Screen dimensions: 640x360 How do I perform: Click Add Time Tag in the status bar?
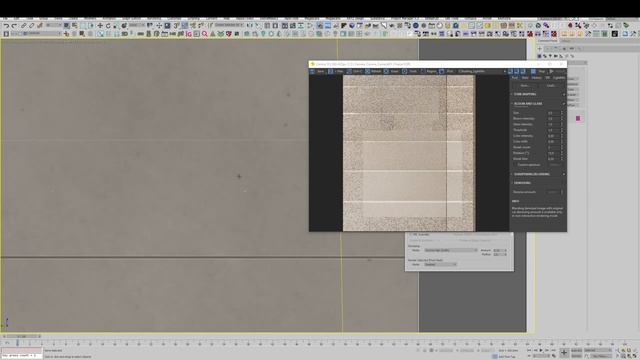tap(507, 356)
